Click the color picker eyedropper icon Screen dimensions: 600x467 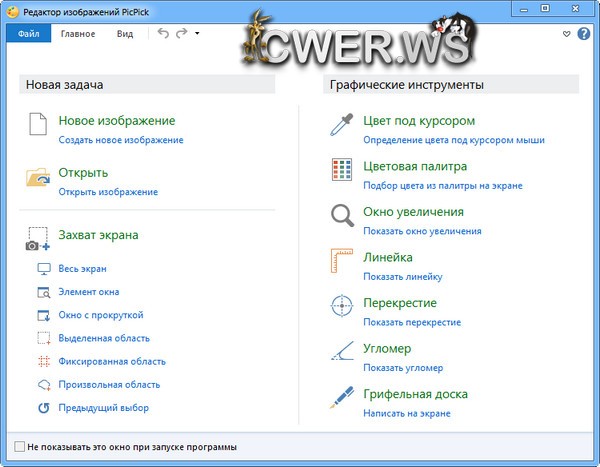pyautogui.click(x=341, y=126)
